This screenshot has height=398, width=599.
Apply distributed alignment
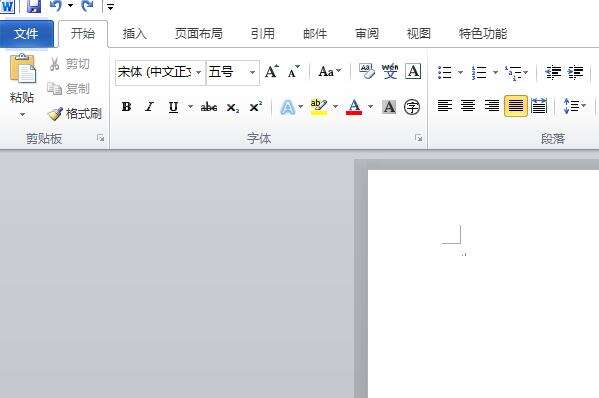[x=539, y=106]
